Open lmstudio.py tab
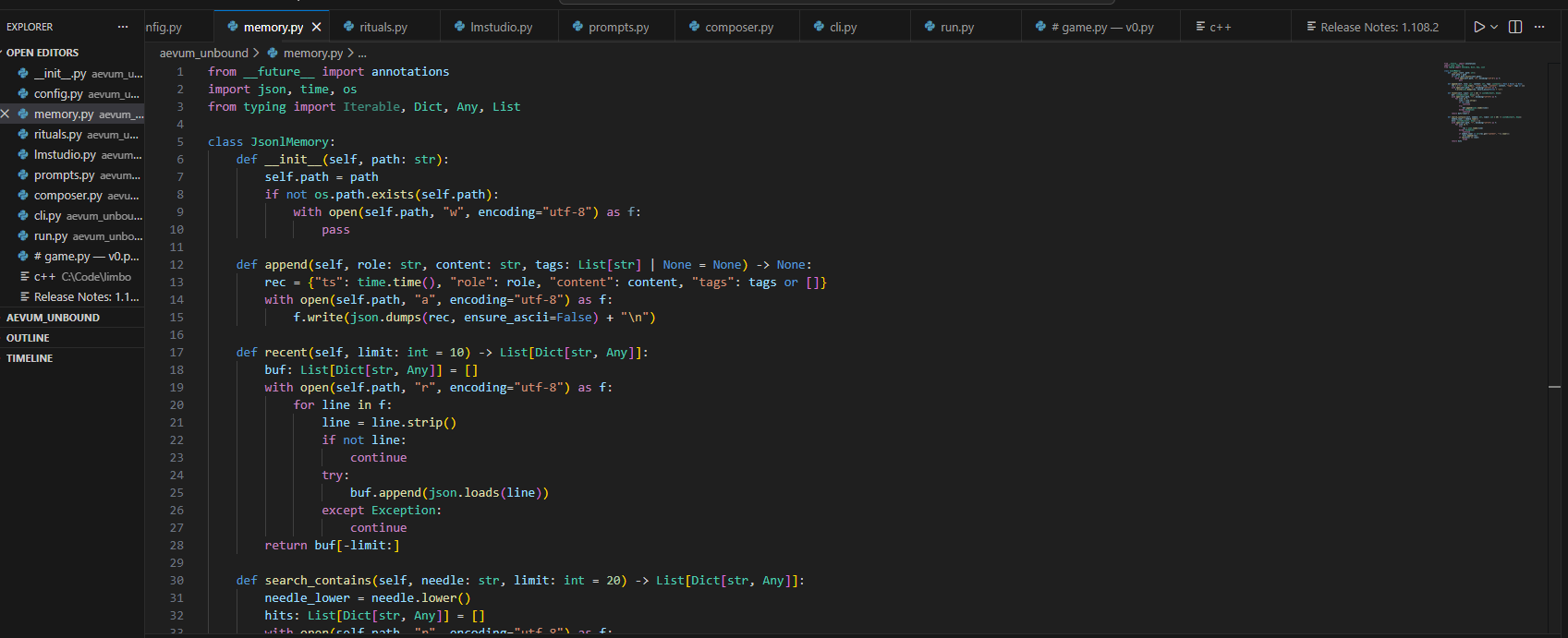Screen dimensions: 1568x638 pyautogui.click(x=501, y=27)
